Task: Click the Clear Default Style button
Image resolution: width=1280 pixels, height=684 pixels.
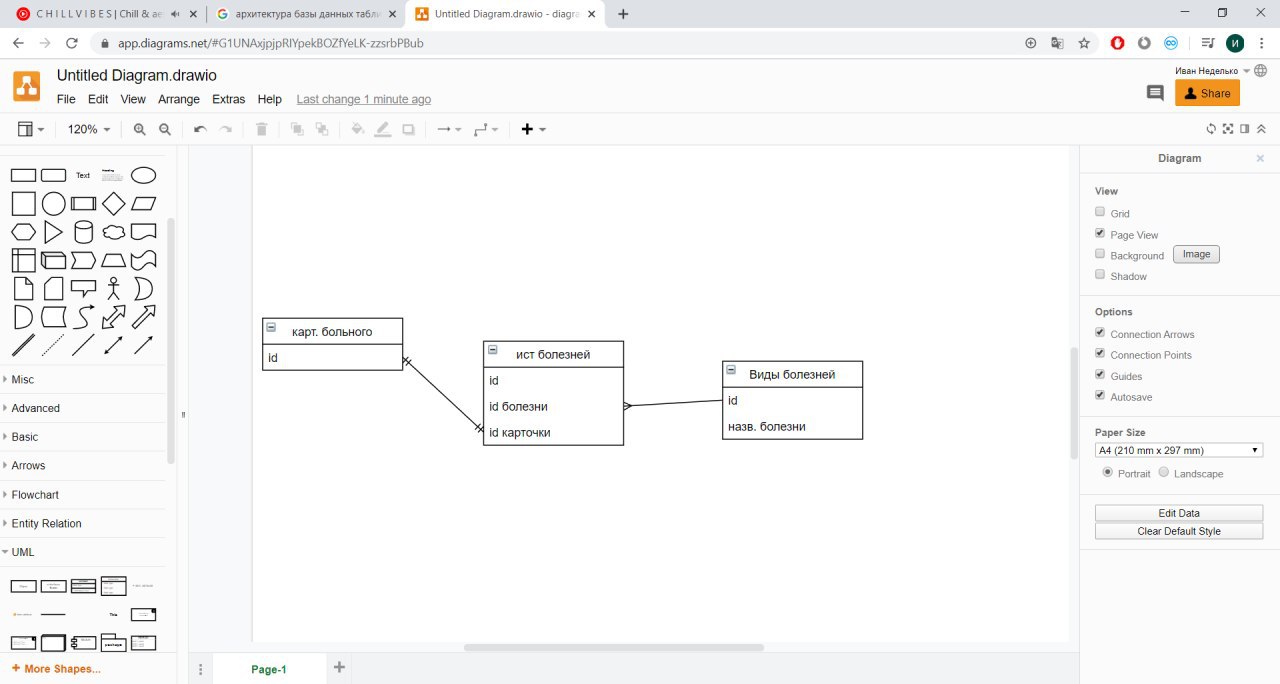Action: [x=1179, y=531]
